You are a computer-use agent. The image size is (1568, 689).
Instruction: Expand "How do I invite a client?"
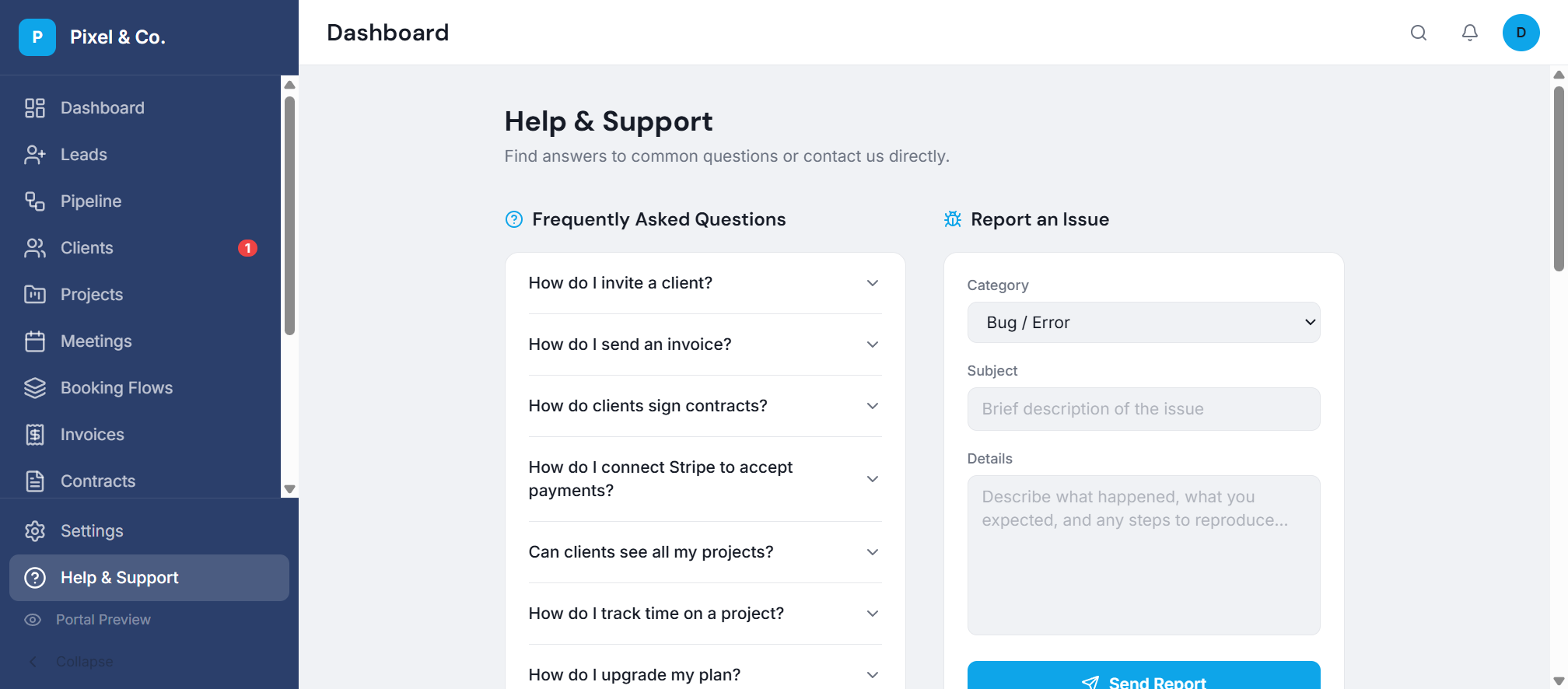(705, 283)
